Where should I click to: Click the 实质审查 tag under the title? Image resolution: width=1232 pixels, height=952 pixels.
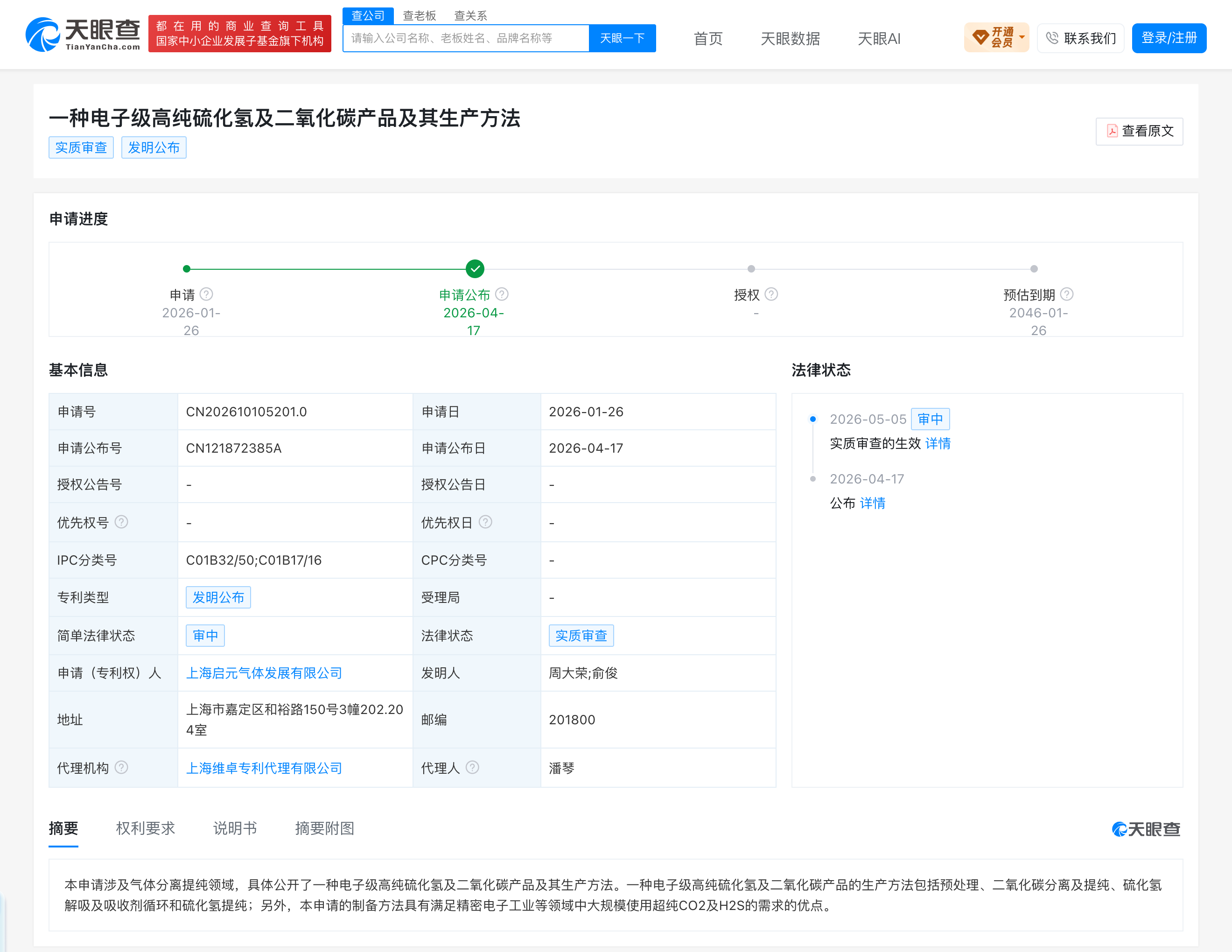coord(81,147)
